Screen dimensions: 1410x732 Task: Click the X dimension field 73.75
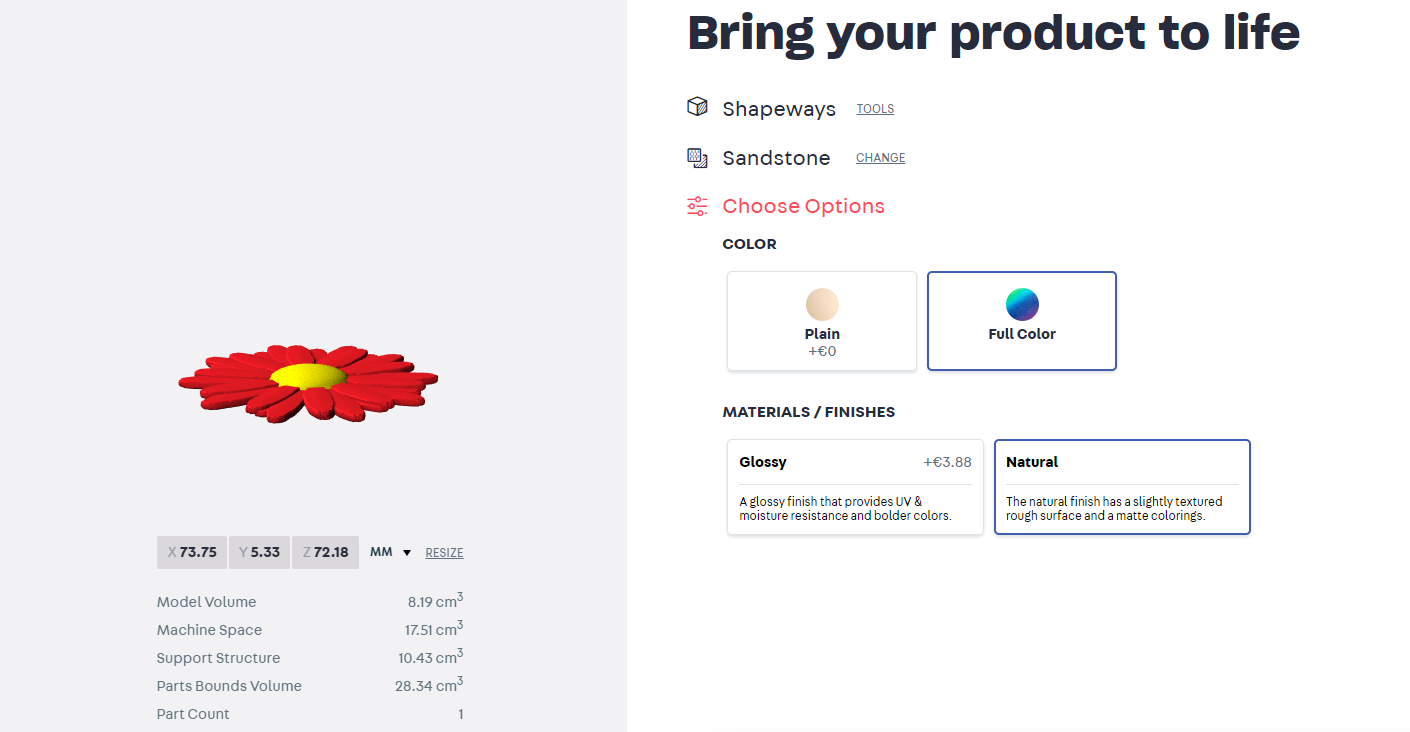pos(192,552)
